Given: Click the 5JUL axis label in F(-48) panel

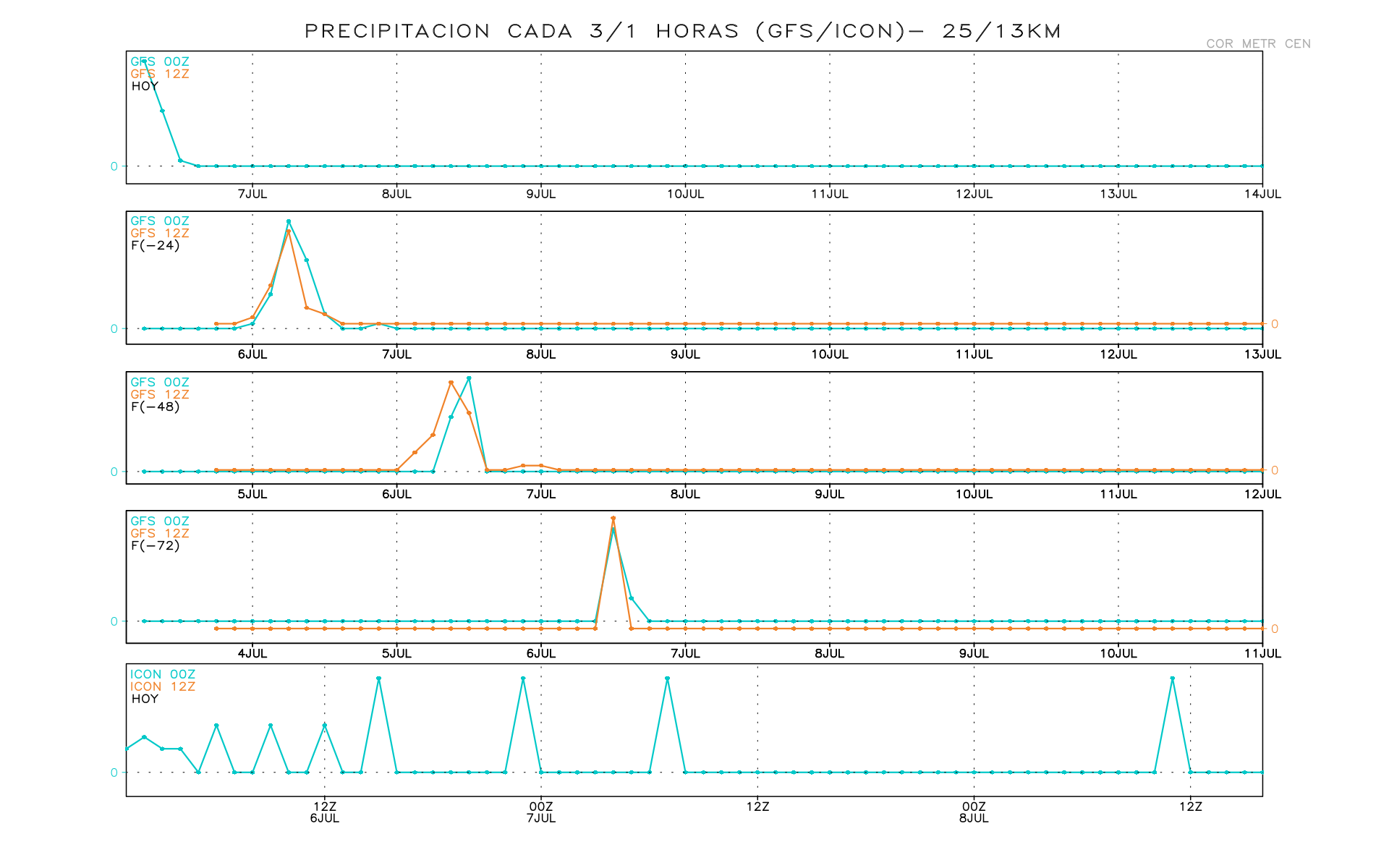Looking at the screenshot, I should pos(252,494).
